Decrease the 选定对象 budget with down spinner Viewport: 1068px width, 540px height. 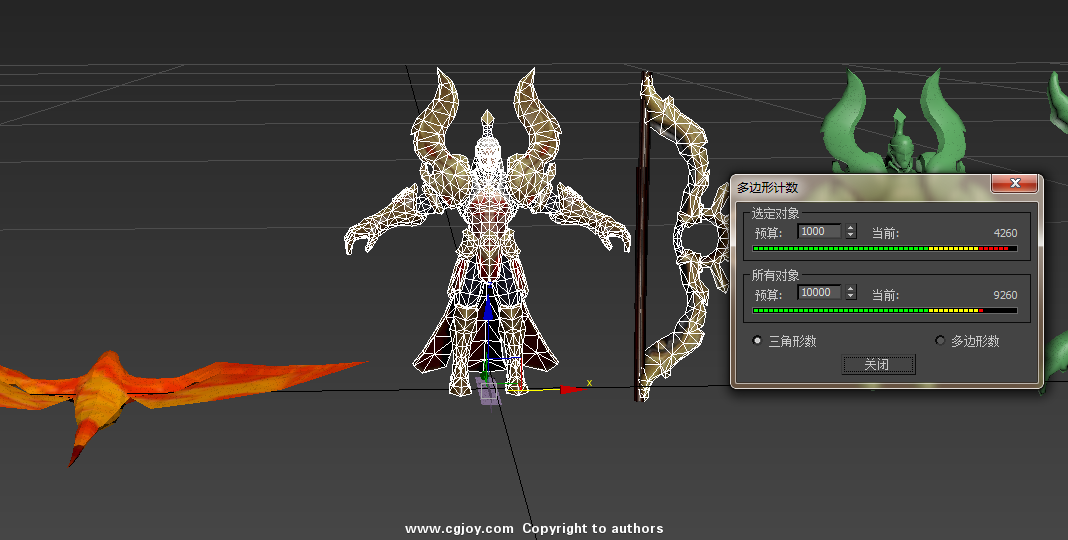click(x=851, y=235)
